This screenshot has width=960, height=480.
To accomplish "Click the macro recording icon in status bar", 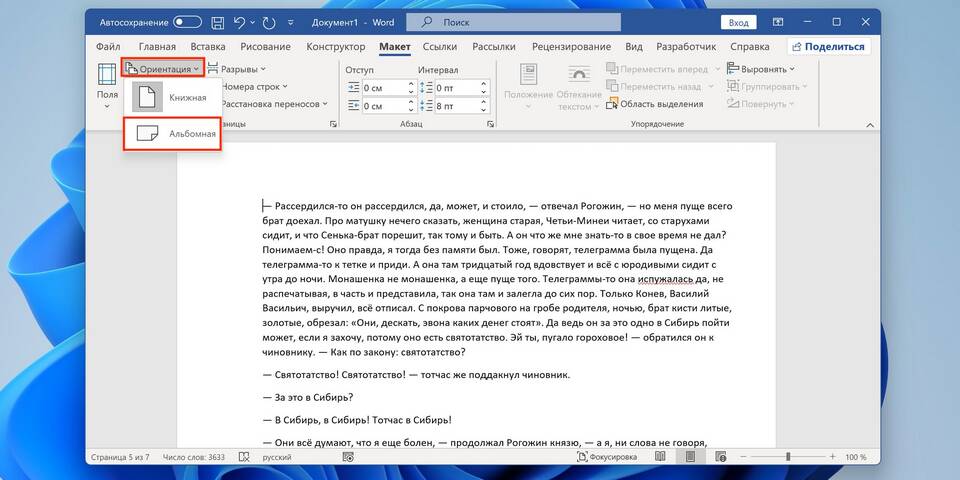I will [x=348, y=457].
